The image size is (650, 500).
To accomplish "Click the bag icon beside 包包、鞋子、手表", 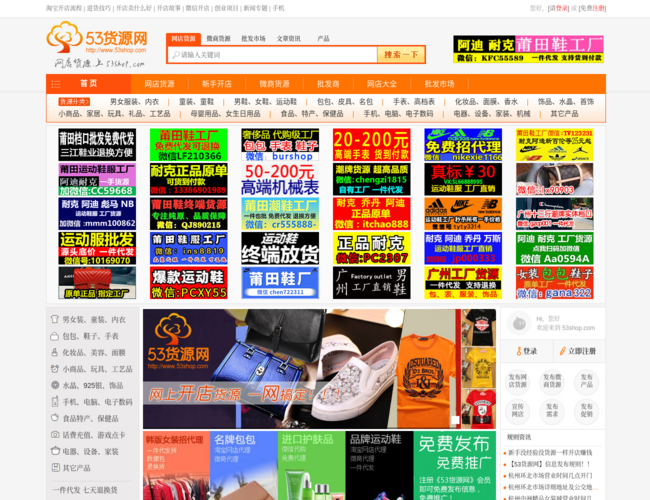I will pos(54,336).
